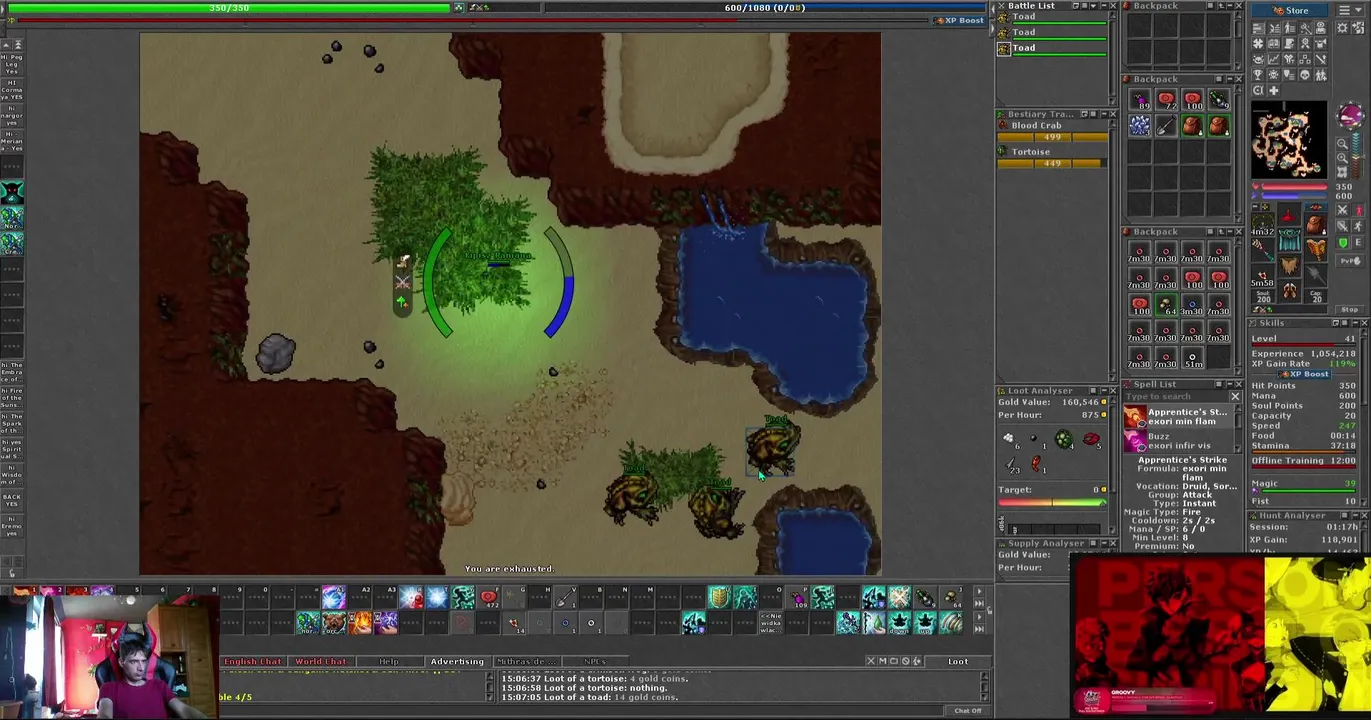Open the analytics graph icon

[1273, 58]
